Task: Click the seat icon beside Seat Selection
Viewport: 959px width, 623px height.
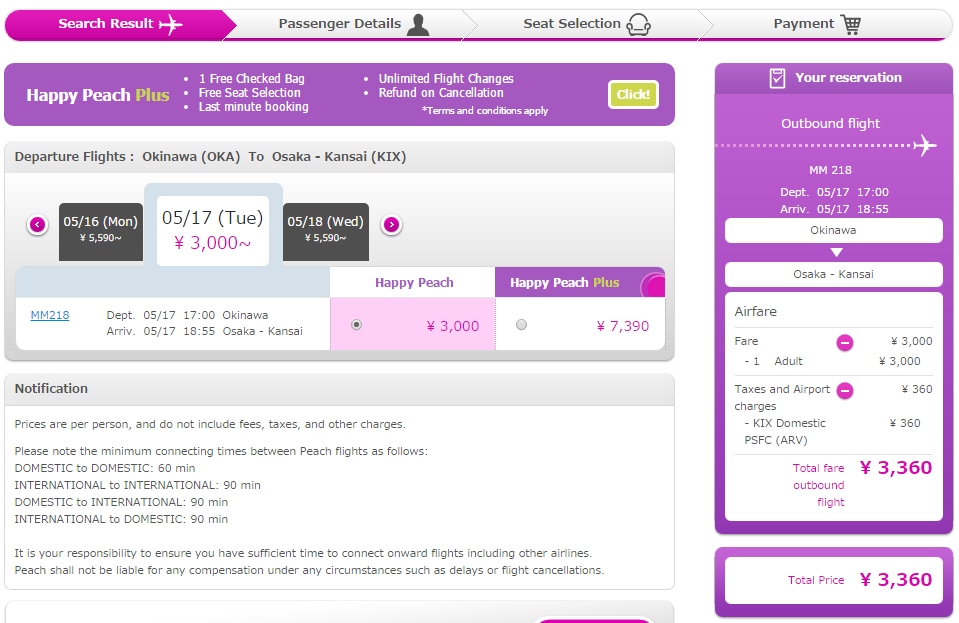Action: [x=638, y=24]
